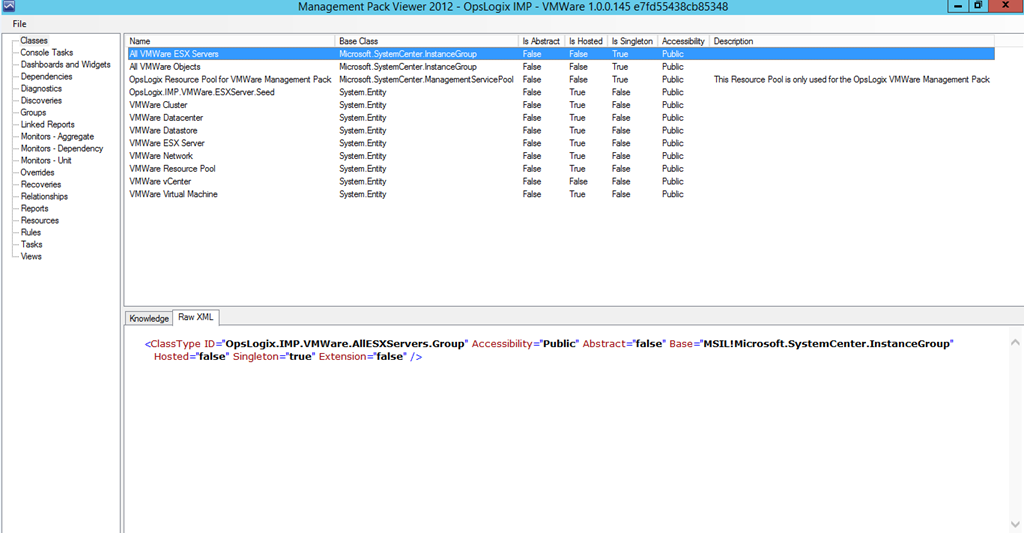Select Console Tasks in the tree

pos(47,53)
